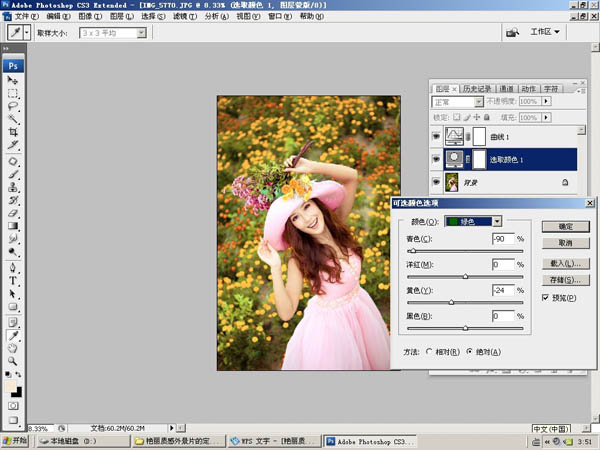600x450 pixels.
Task: Select the Rectangular Marquee tool
Action: (13, 93)
